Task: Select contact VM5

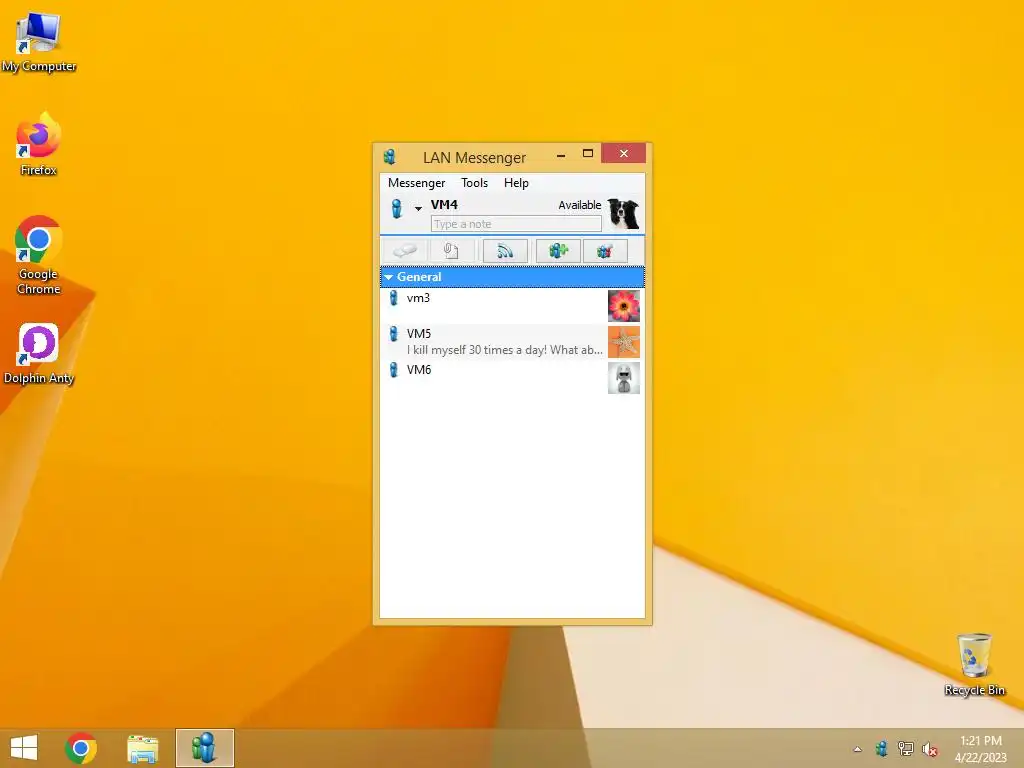Action: point(513,342)
